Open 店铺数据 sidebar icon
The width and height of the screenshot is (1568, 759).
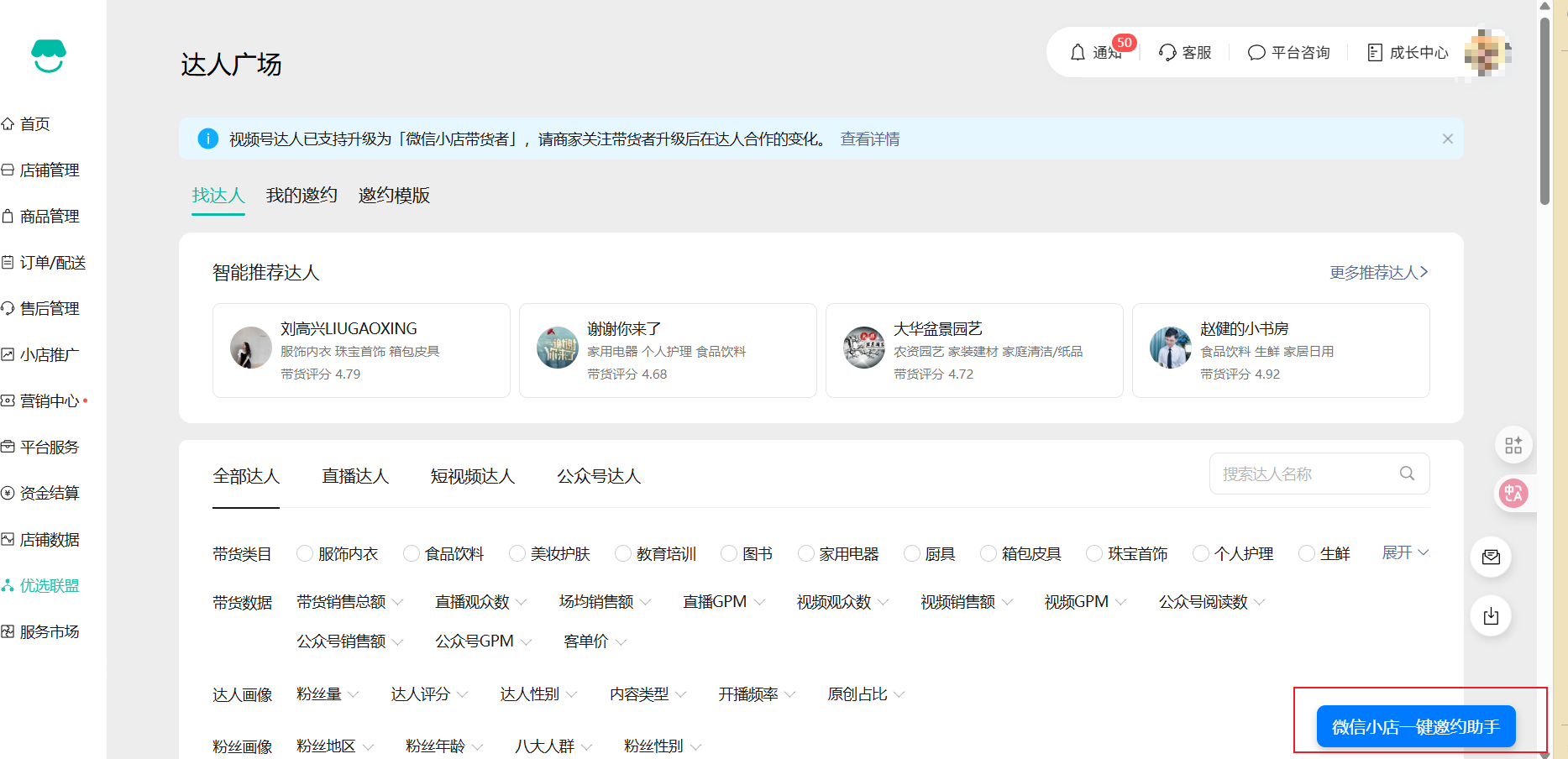tap(8, 540)
